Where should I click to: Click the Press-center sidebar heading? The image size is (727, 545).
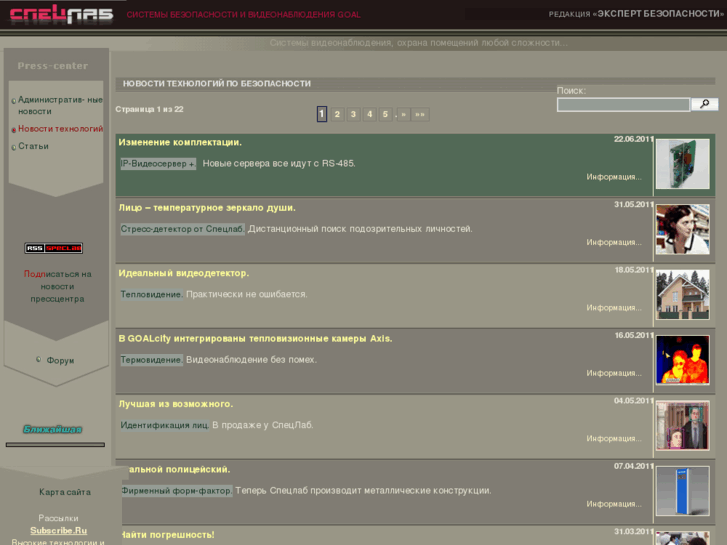coord(53,66)
